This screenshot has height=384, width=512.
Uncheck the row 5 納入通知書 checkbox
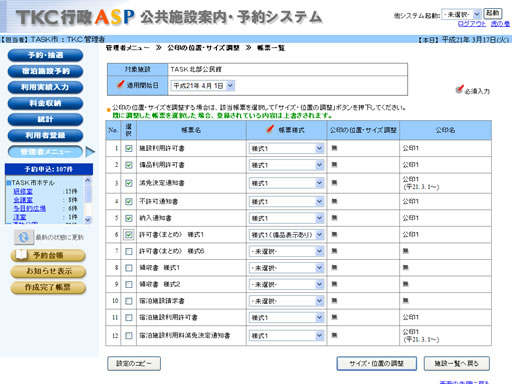[129, 218]
